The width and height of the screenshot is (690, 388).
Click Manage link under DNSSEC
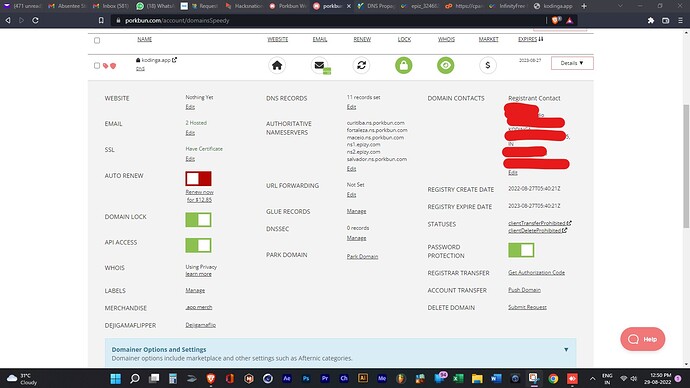point(356,238)
